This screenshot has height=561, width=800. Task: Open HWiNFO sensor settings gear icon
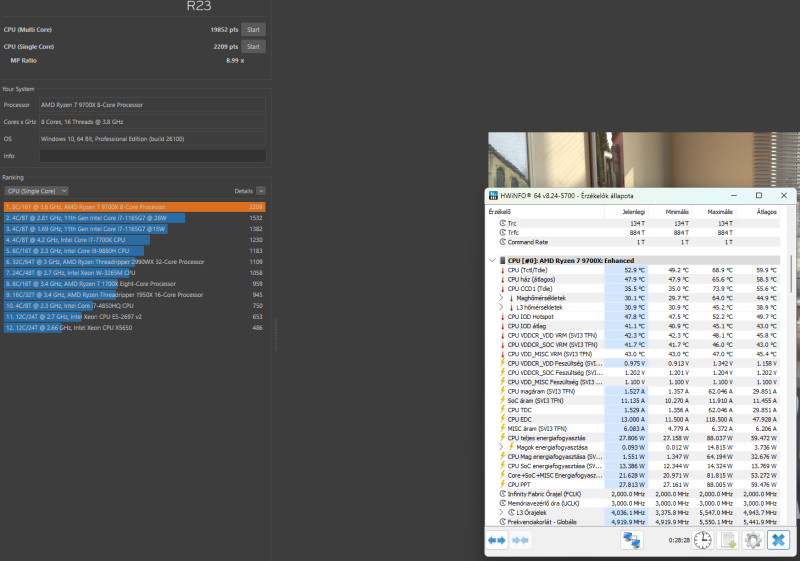pyautogui.click(x=753, y=540)
